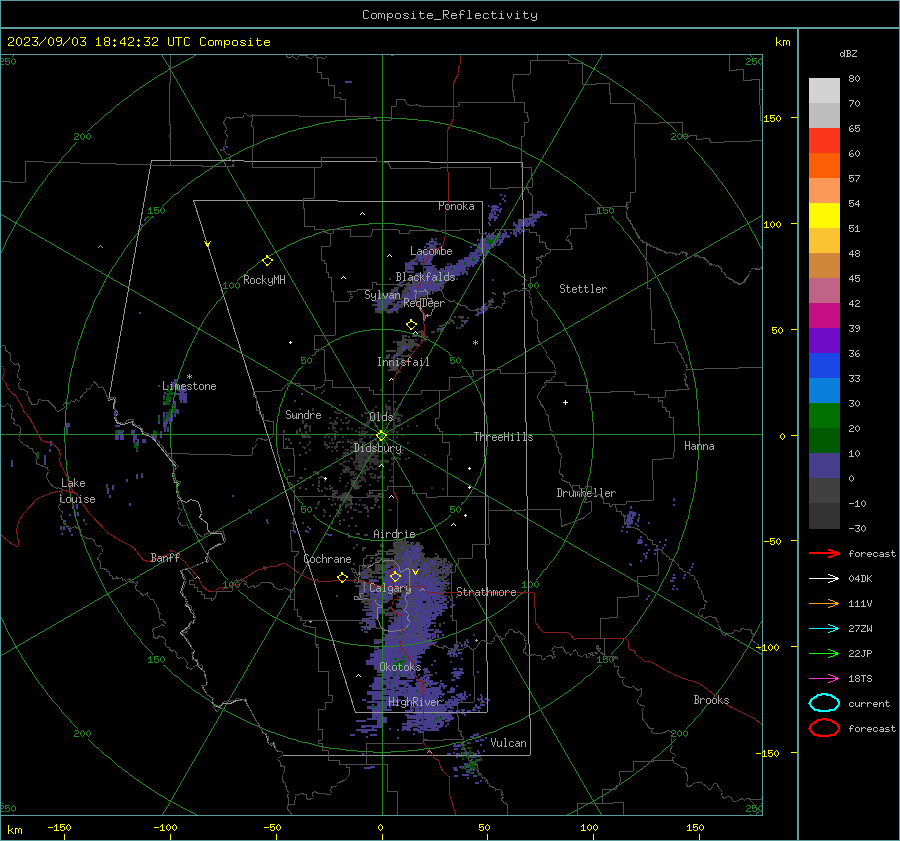The height and width of the screenshot is (841, 900).
Task: Click the red forecast arrow icon
Action: click(x=824, y=553)
